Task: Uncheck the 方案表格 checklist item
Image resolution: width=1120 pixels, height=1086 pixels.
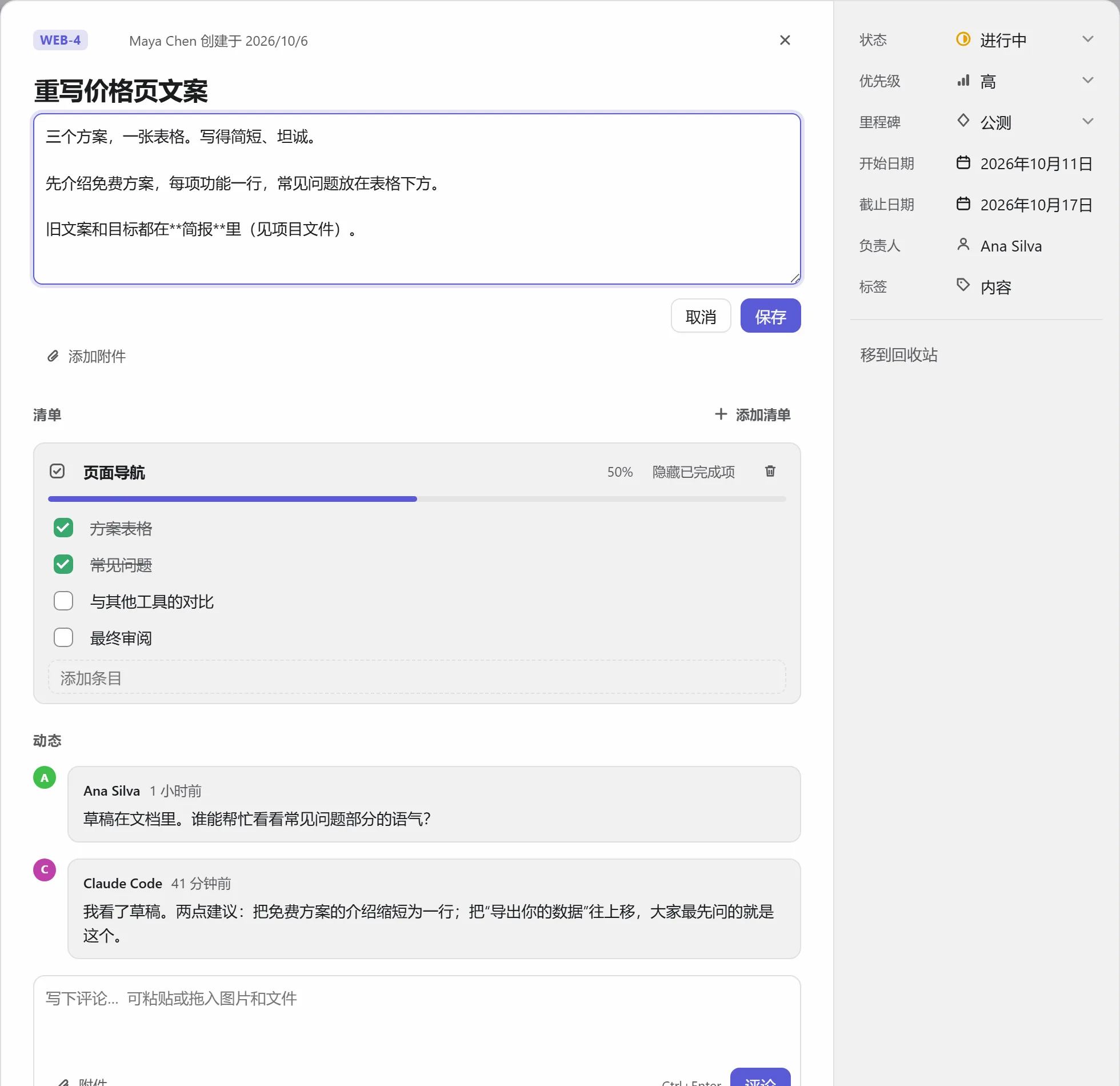Action: tap(63, 528)
